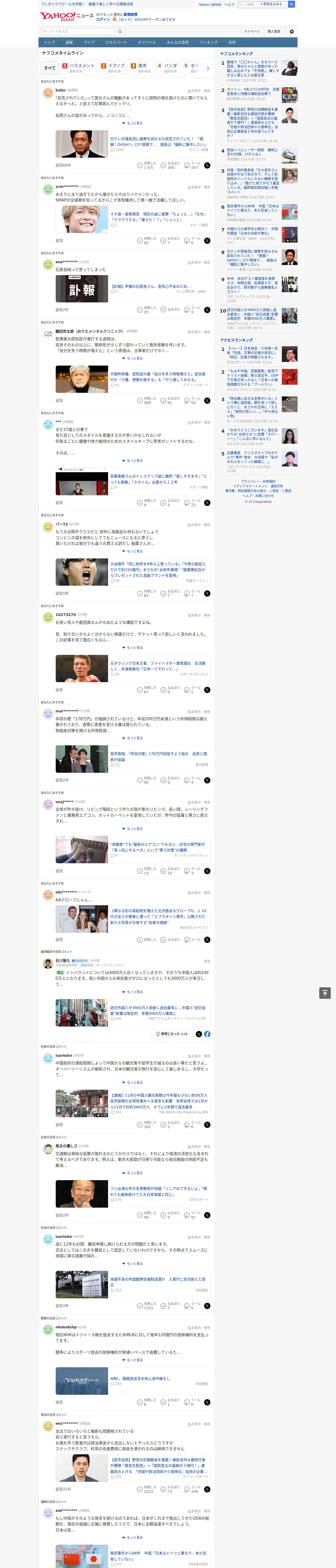Viewport: 336px width, 1568px height.
Task: Open the トップ navigation tab
Action: (49, 43)
